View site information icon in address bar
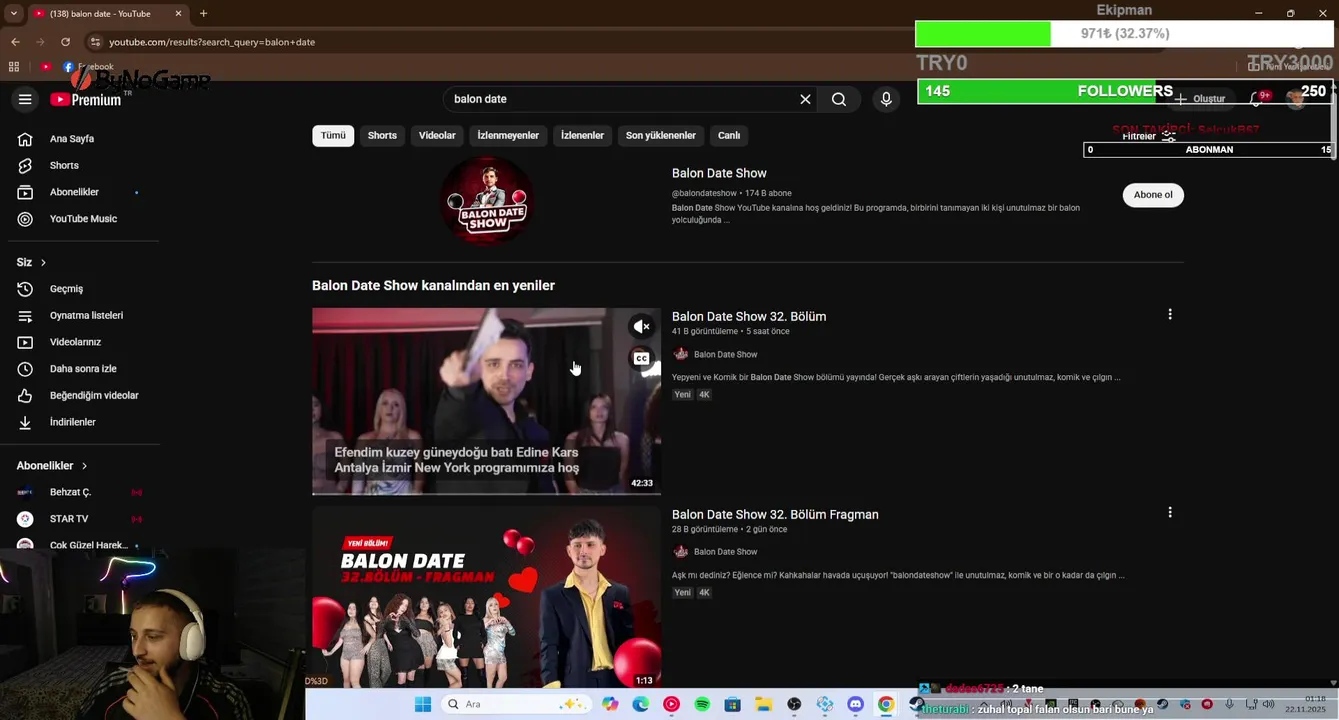This screenshot has width=1339, height=720. point(95,42)
